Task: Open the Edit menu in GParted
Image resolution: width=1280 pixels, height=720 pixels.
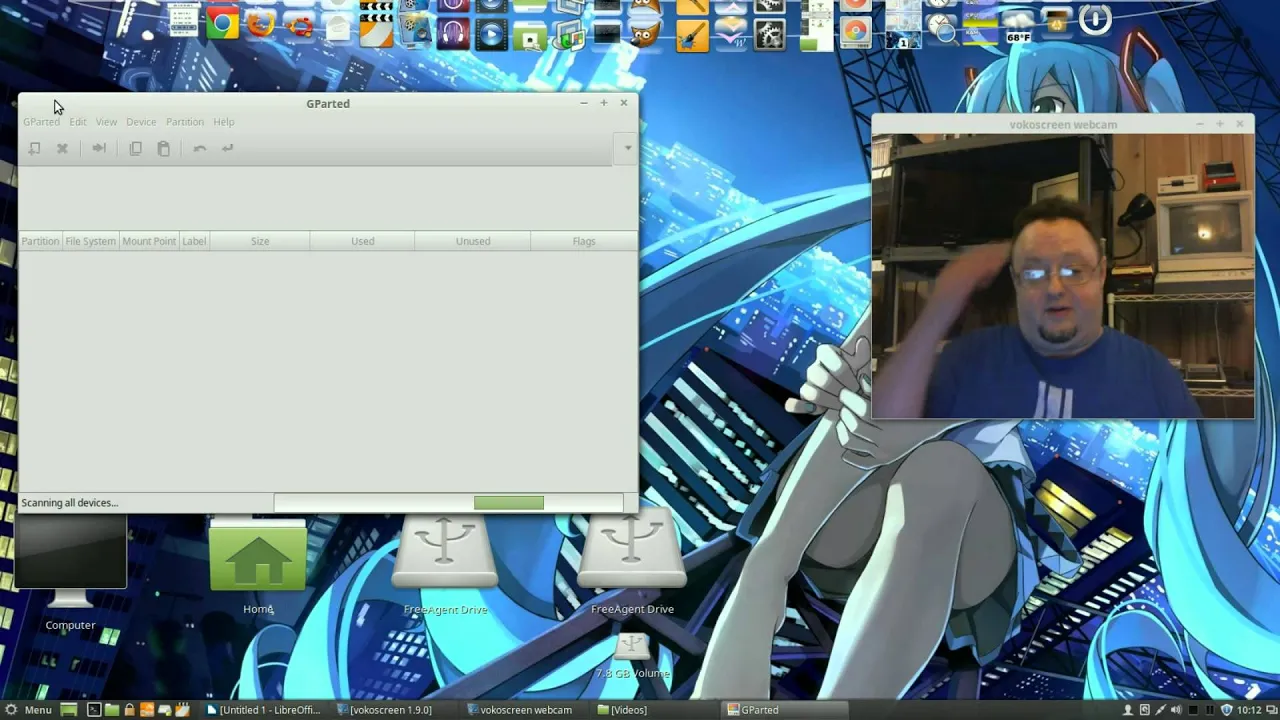Action: pos(78,122)
